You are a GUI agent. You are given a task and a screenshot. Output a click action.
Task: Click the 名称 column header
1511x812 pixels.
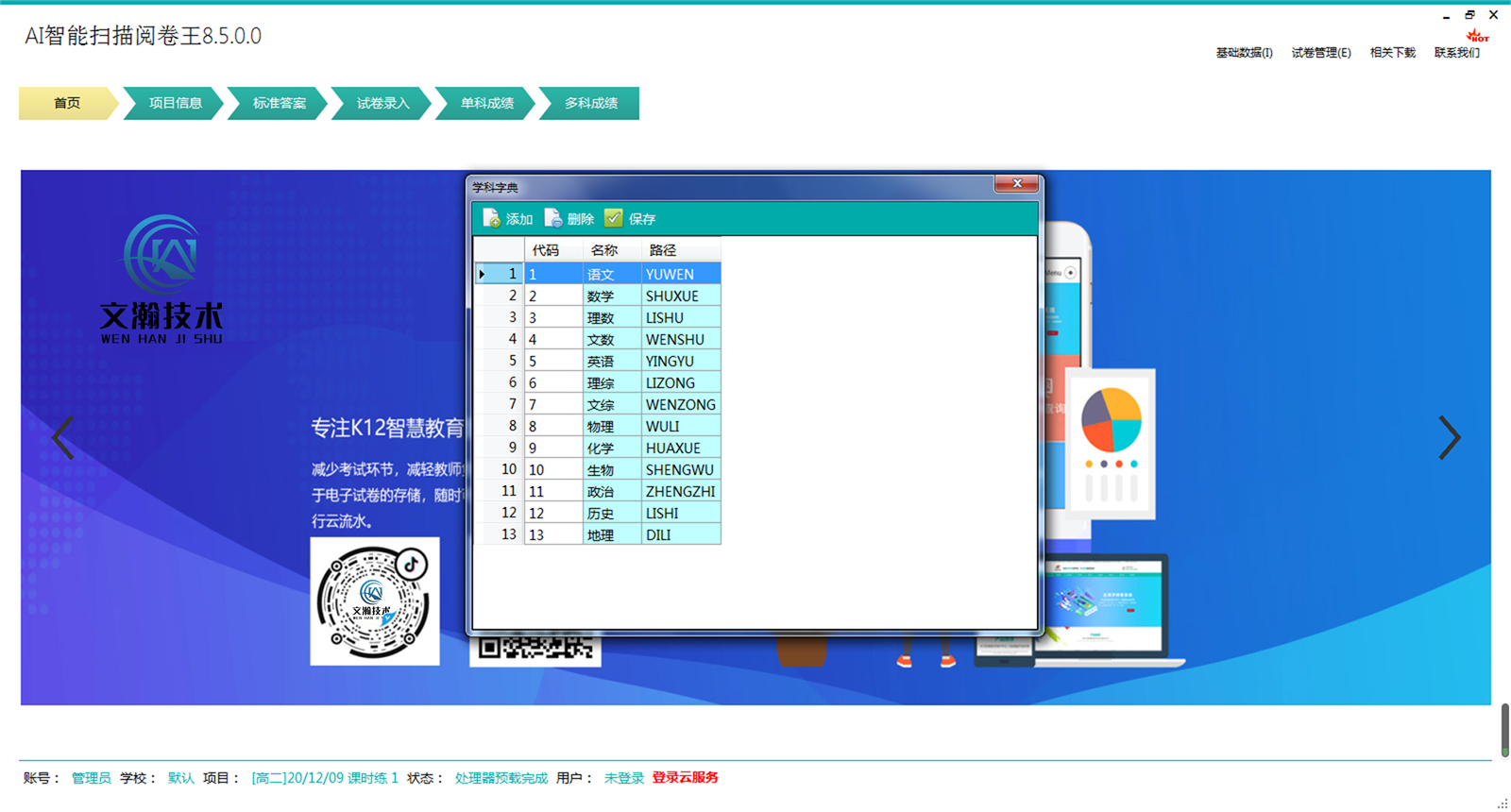click(x=604, y=250)
